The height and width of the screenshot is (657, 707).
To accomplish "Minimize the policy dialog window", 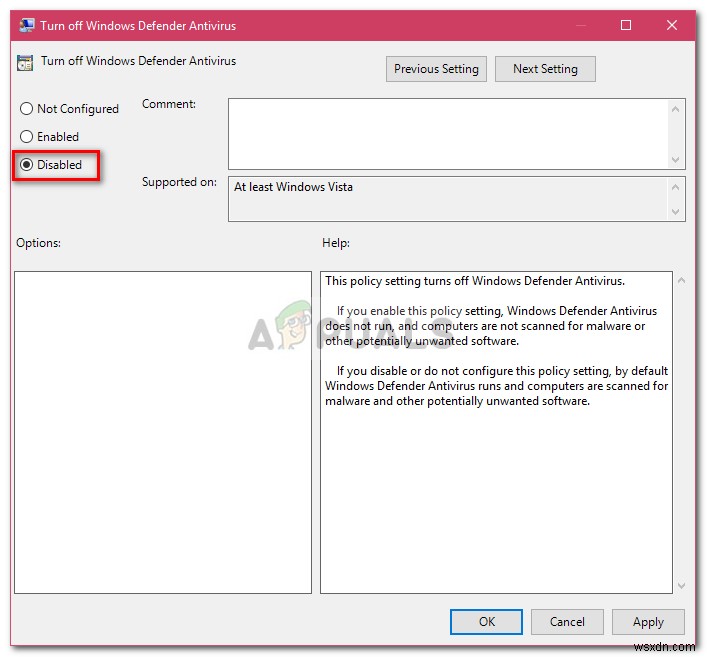I will [x=581, y=25].
